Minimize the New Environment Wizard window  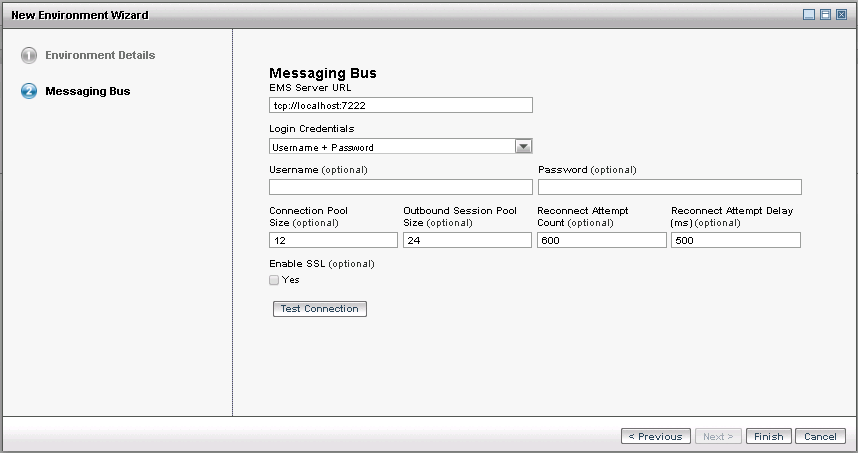[809, 15]
